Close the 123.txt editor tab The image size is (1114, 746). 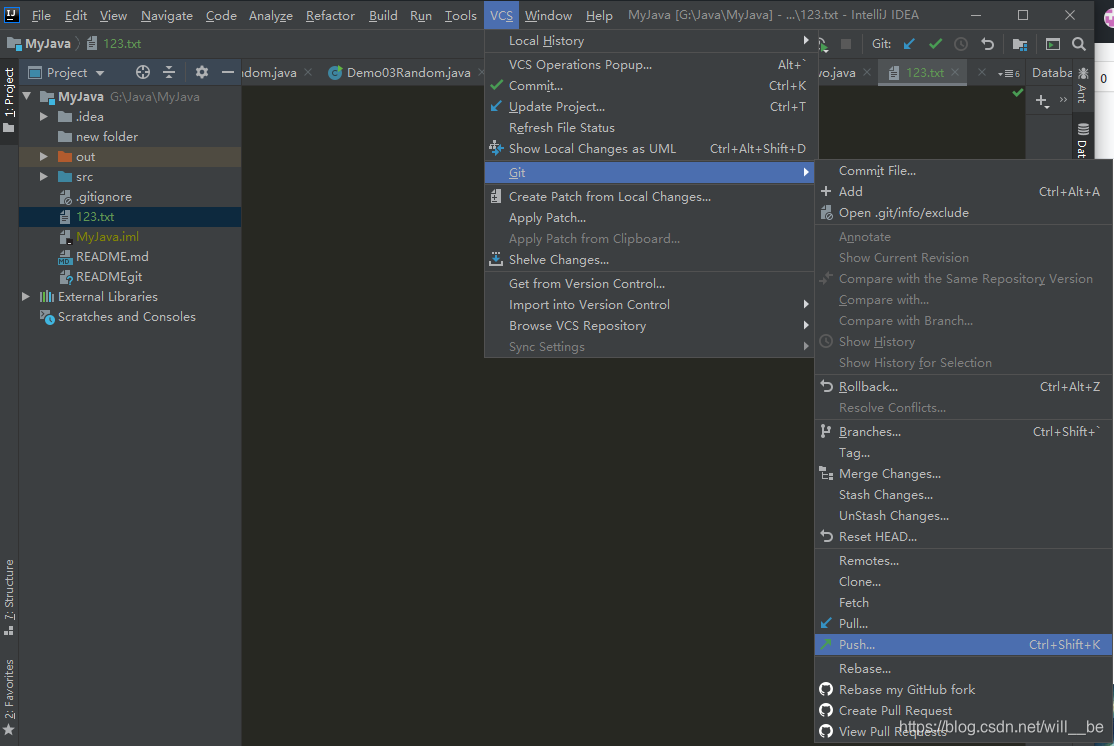955,72
